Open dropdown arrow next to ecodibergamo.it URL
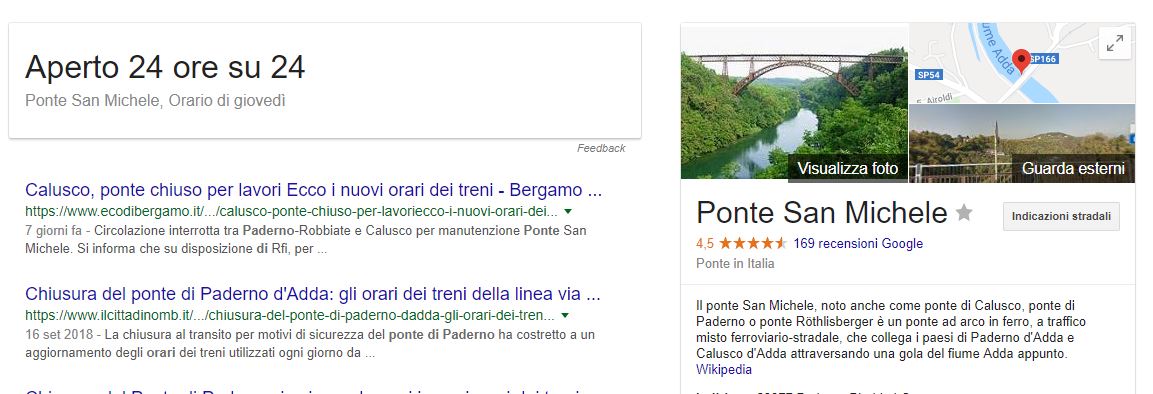This screenshot has height=394, width=1153. 567,212
